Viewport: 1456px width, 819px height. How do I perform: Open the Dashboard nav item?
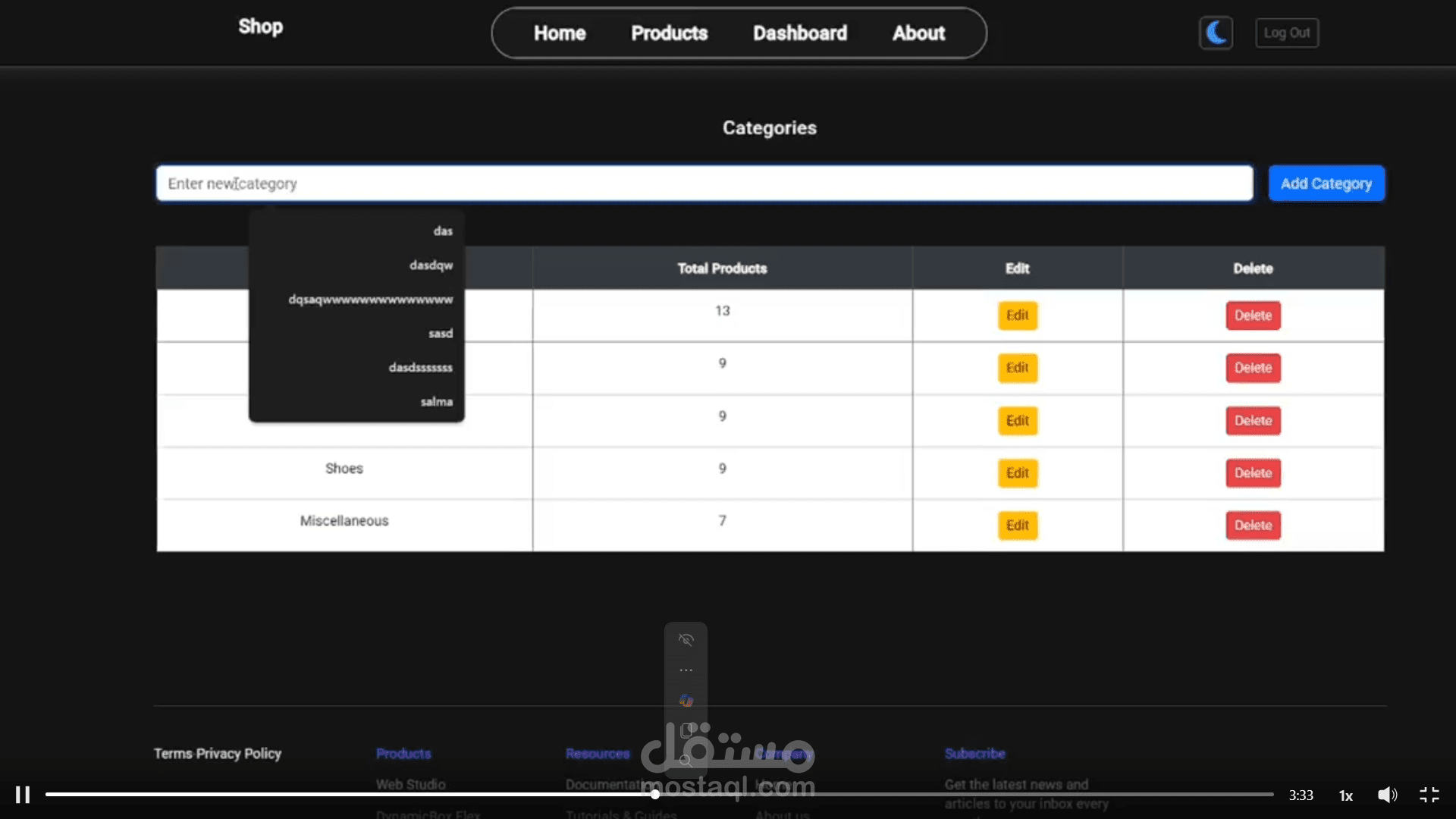point(799,33)
